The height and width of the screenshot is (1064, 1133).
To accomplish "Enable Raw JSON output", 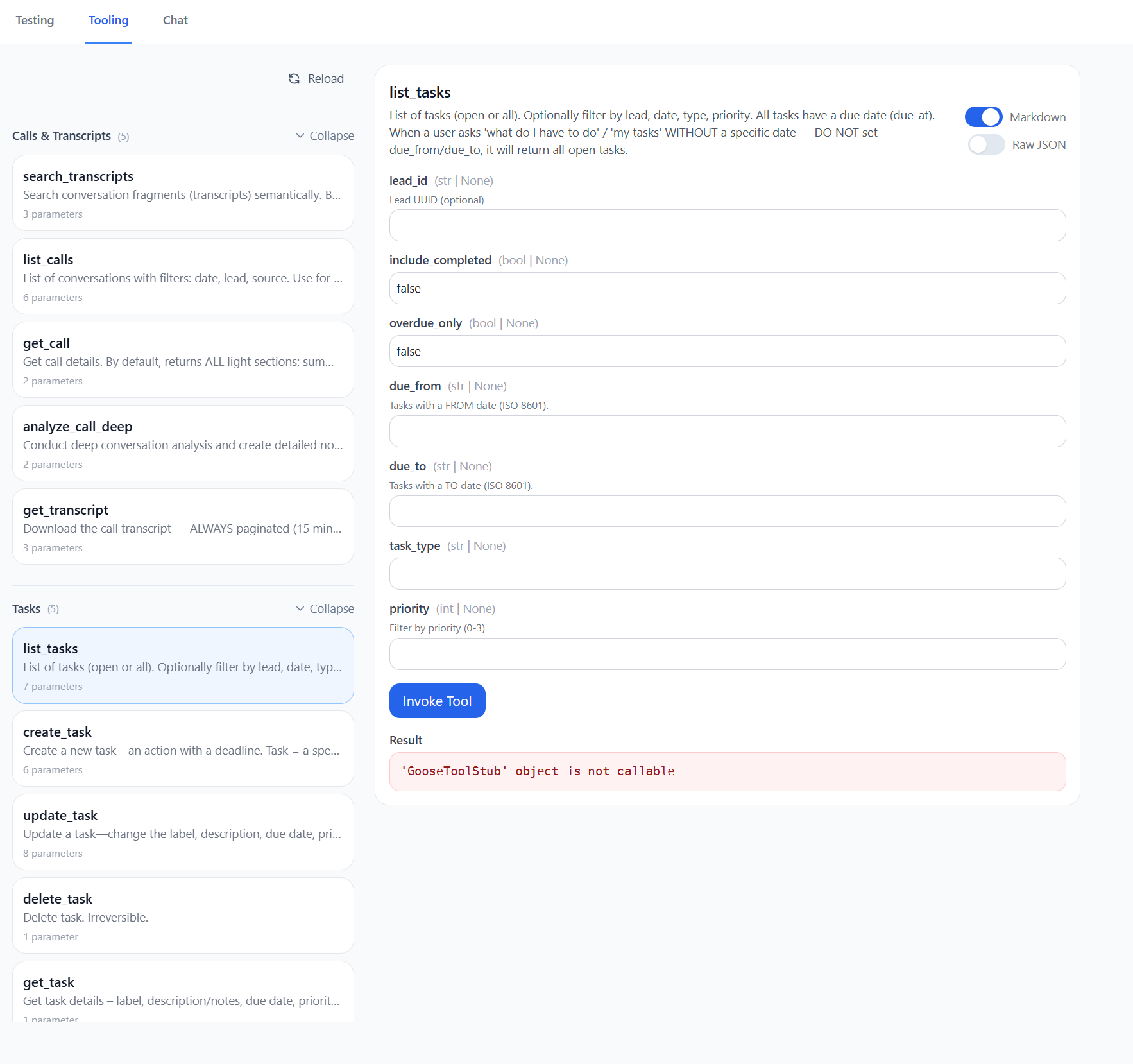I will point(986,144).
